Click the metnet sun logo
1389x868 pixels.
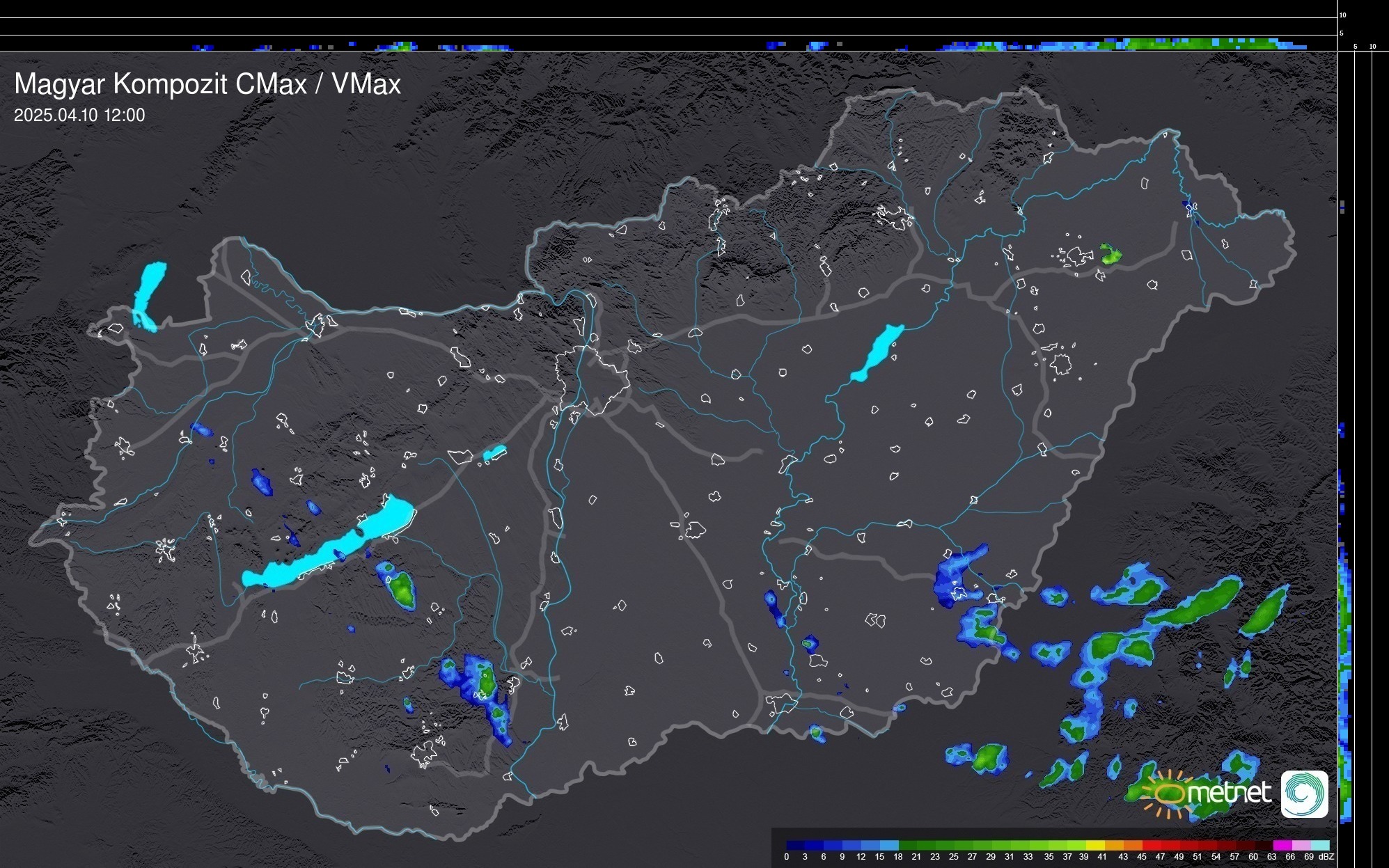click(1168, 794)
